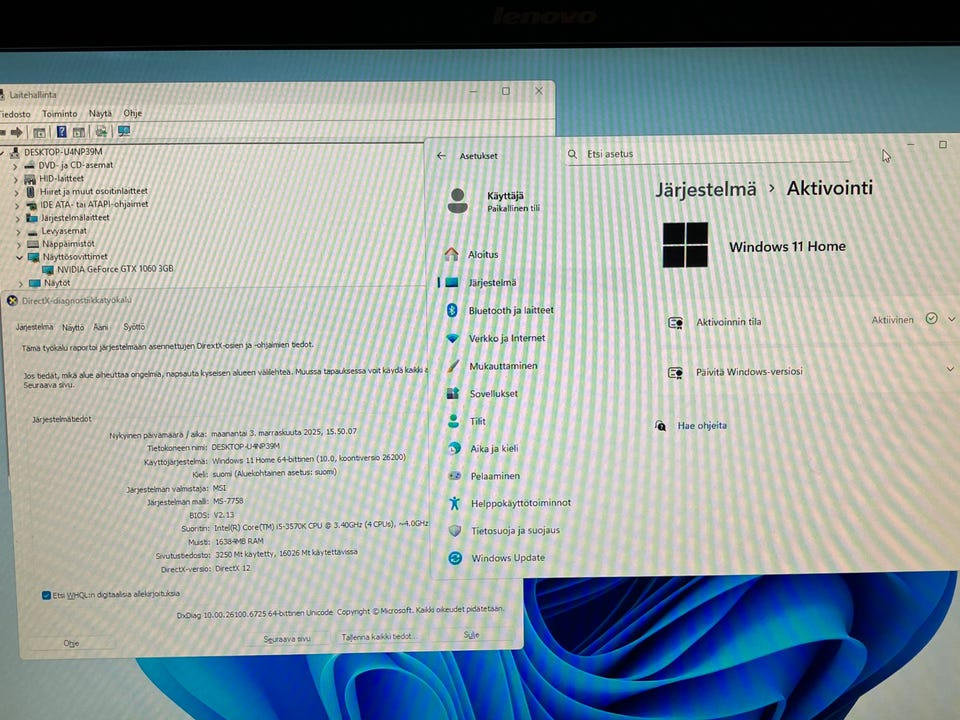Screen dimensions: 960x720
Task: Click the Aktivoinnin tila row icon
Action: click(x=675, y=323)
